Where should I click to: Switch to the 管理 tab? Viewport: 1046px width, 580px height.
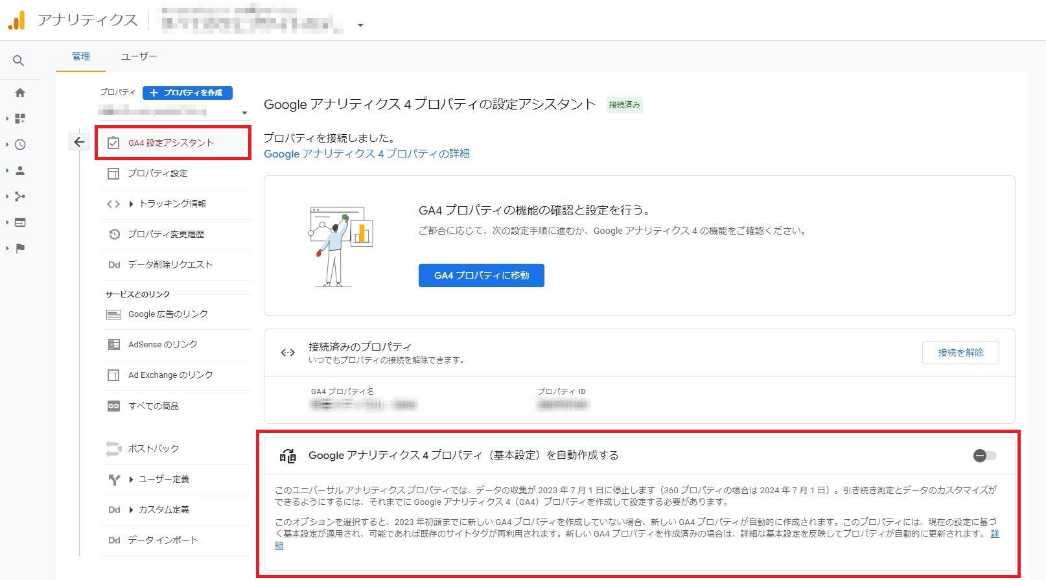(81, 57)
